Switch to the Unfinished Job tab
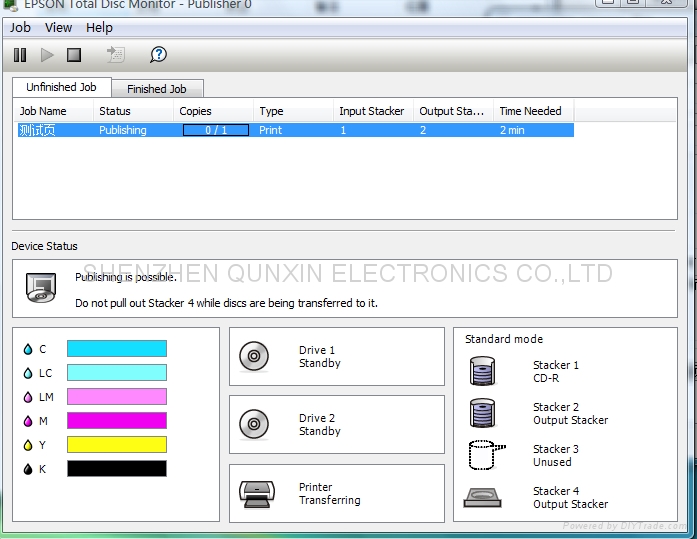The height and width of the screenshot is (539, 697). (x=61, y=87)
